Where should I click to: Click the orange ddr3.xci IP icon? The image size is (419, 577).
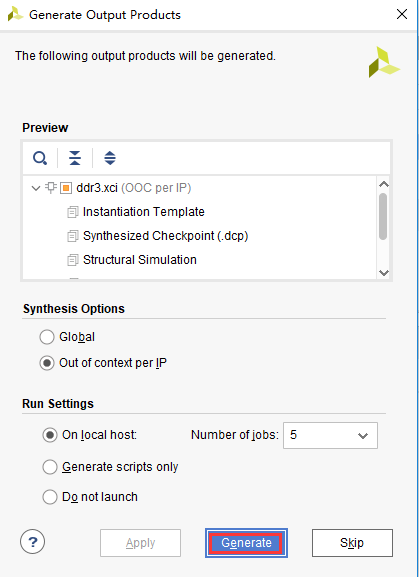[x=66, y=188]
